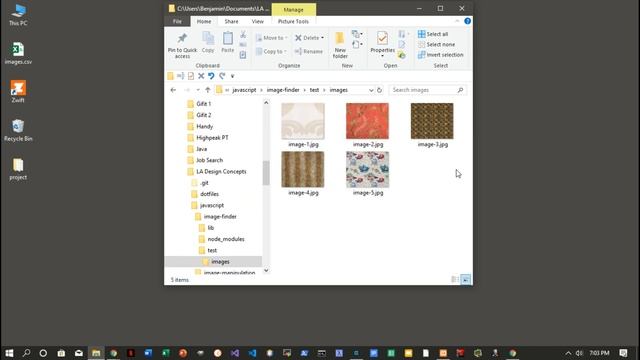Click the Paste shortcut icon in Clipboard
Screen dimensions: 640x360
(x=243, y=55)
